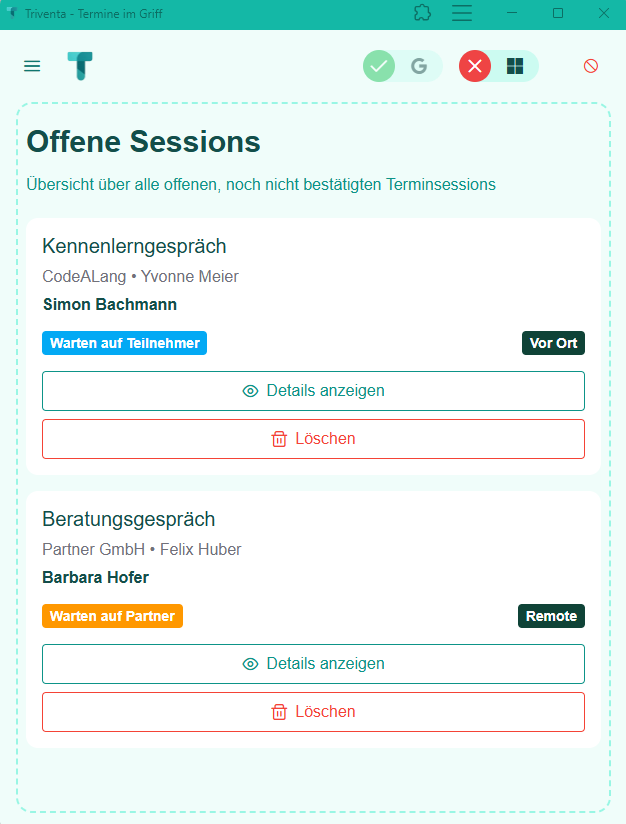
Task: Click the red prohibited circle icon
Action: pyautogui.click(x=591, y=66)
